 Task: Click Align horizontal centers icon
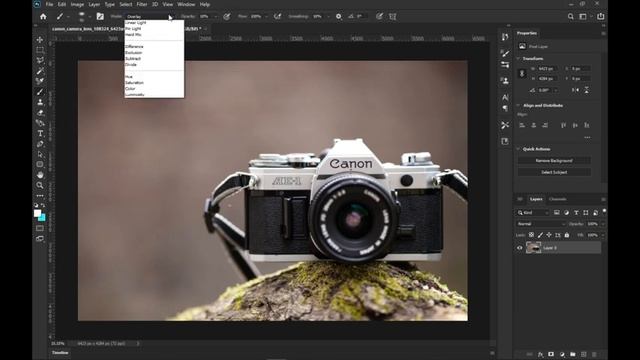pyautogui.click(x=533, y=125)
